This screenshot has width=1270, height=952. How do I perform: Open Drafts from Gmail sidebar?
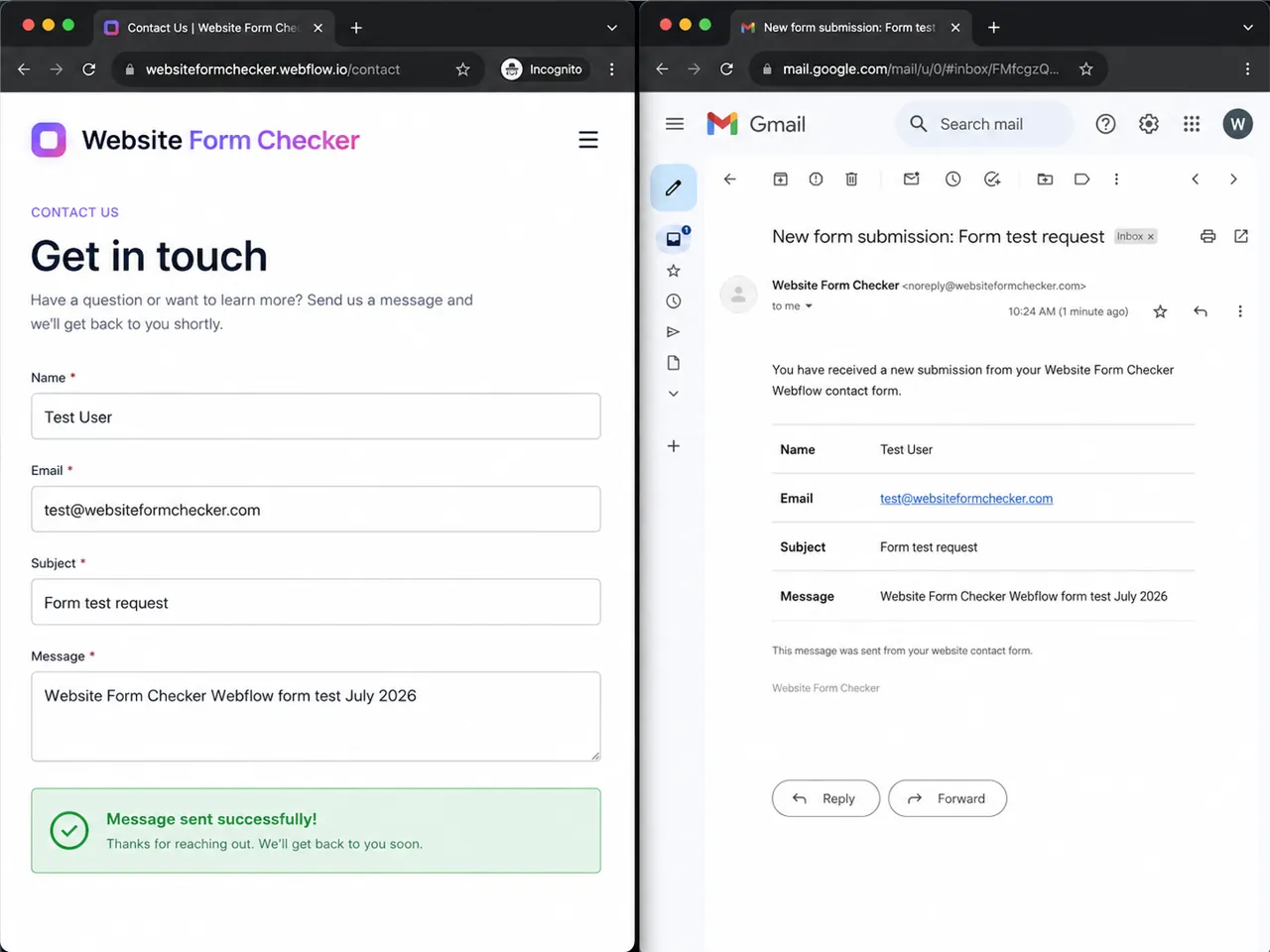[674, 363]
